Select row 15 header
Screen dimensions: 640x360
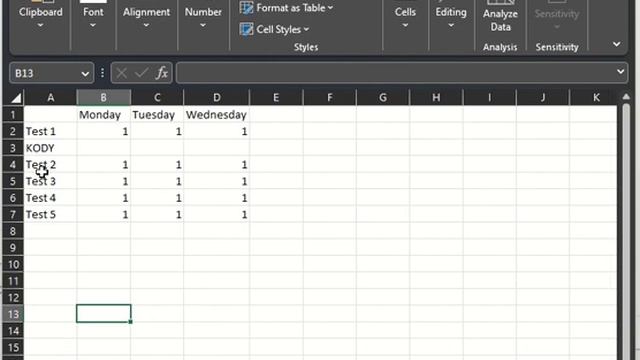tap(13, 348)
